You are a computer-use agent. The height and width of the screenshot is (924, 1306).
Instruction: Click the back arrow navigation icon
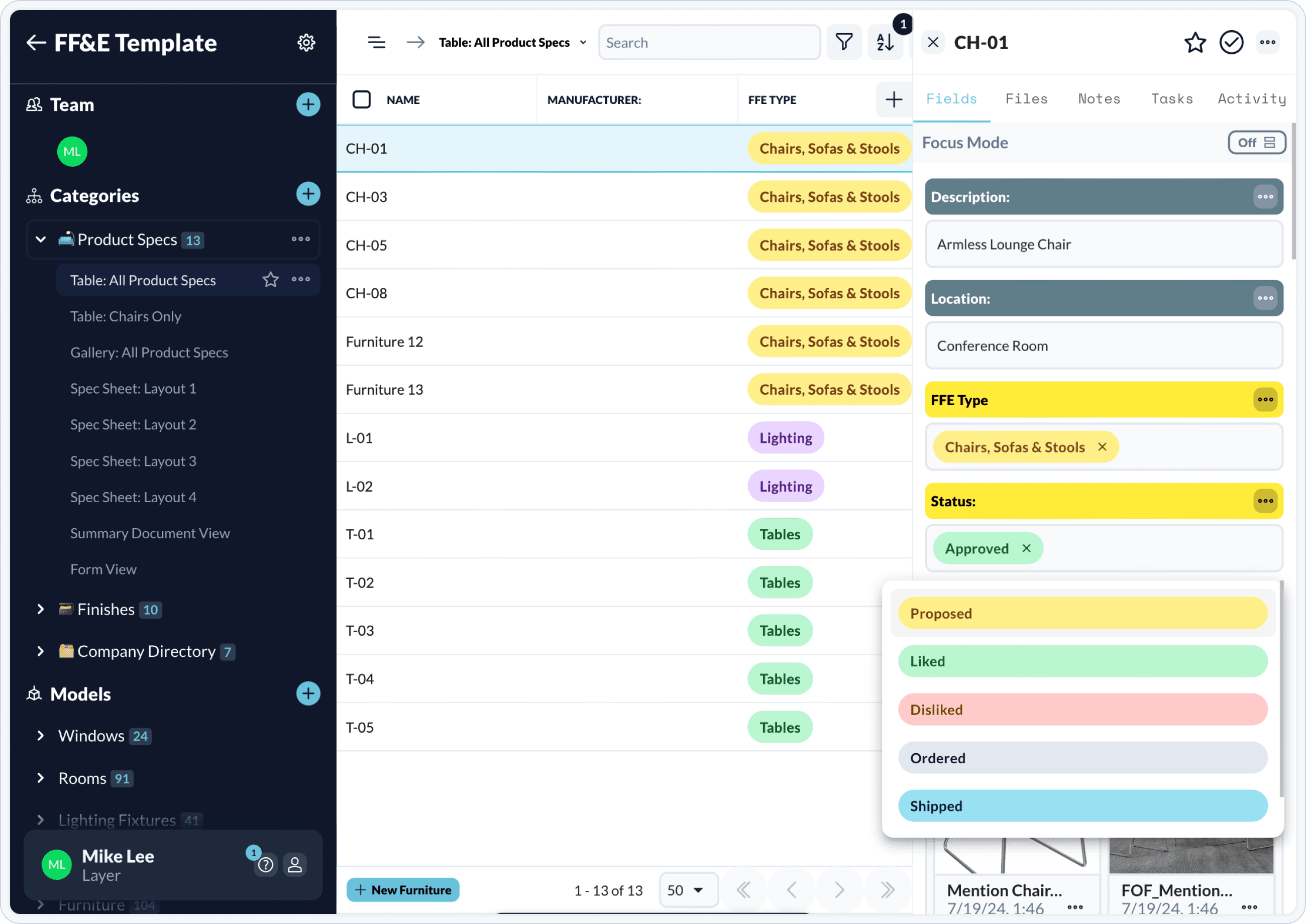tap(35, 42)
